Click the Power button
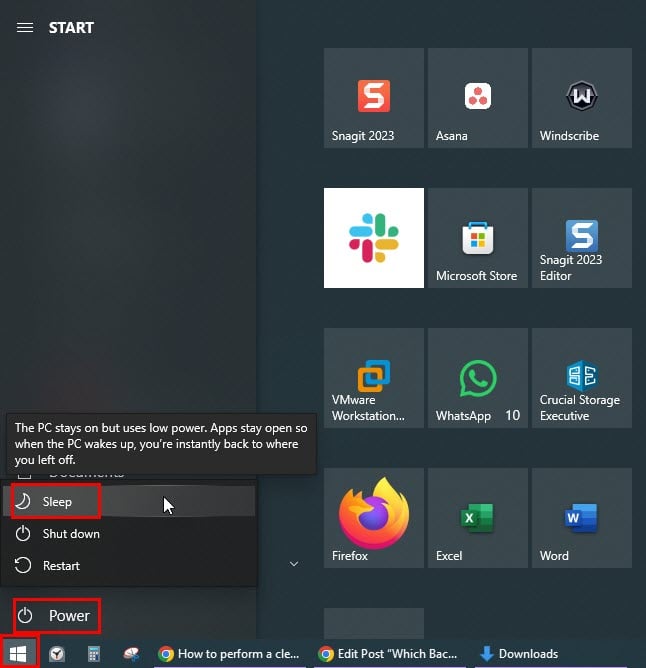Screen dimensions: 646x668 [x=57, y=616]
